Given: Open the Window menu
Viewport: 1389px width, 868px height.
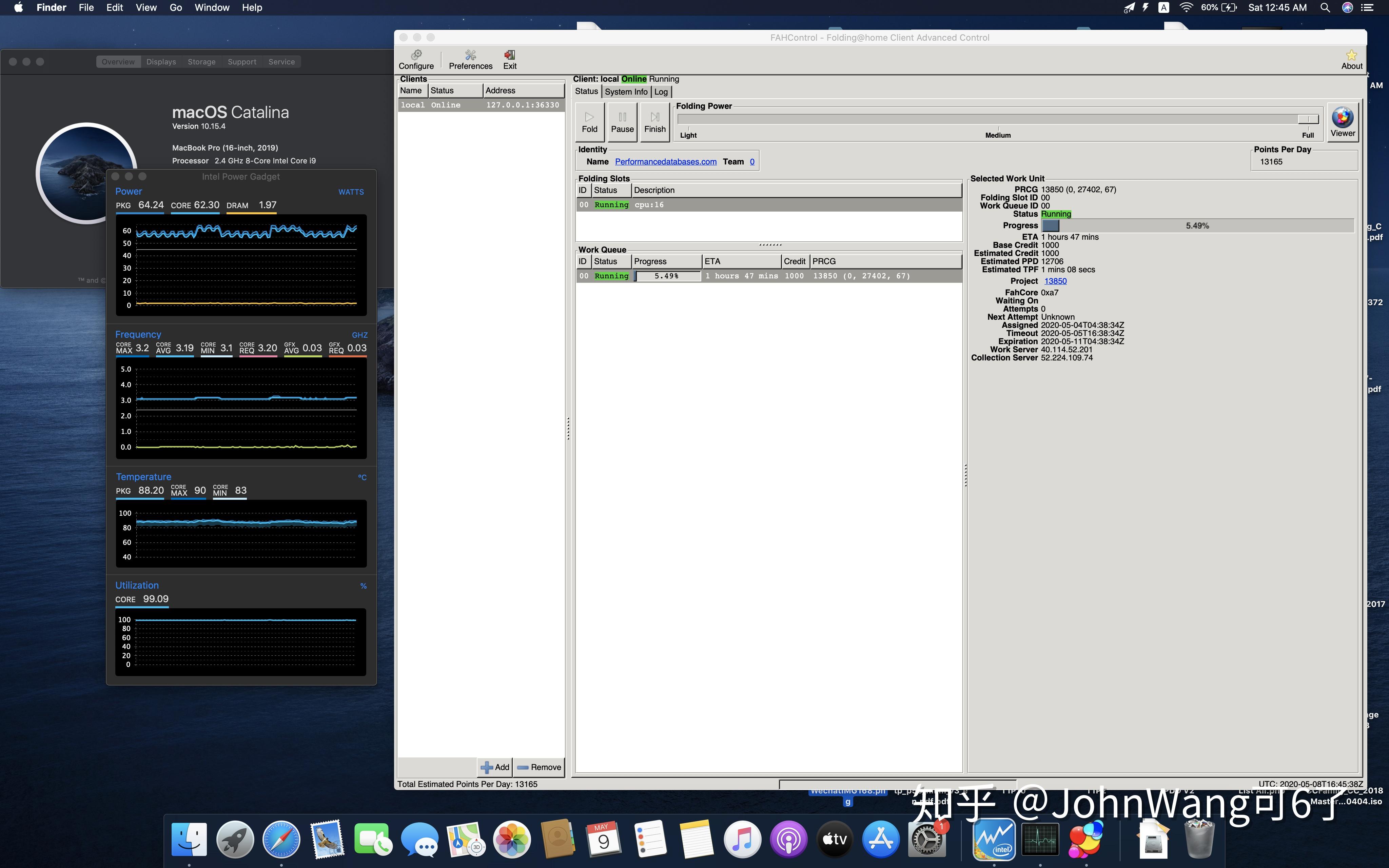Looking at the screenshot, I should click(212, 7).
